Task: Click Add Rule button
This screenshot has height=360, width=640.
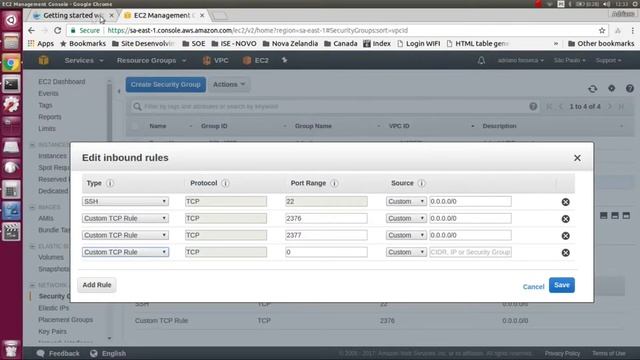Action: [97, 285]
